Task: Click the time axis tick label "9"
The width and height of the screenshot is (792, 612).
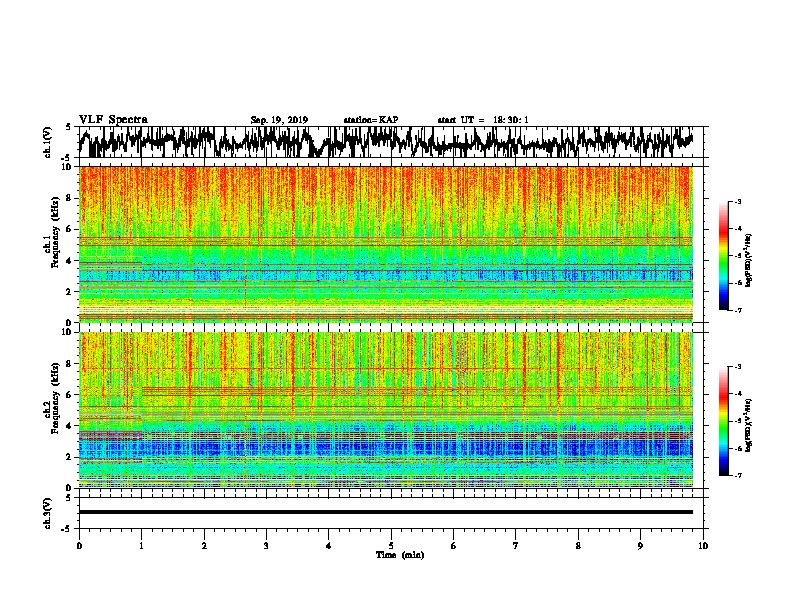Action: pos(640,546)
